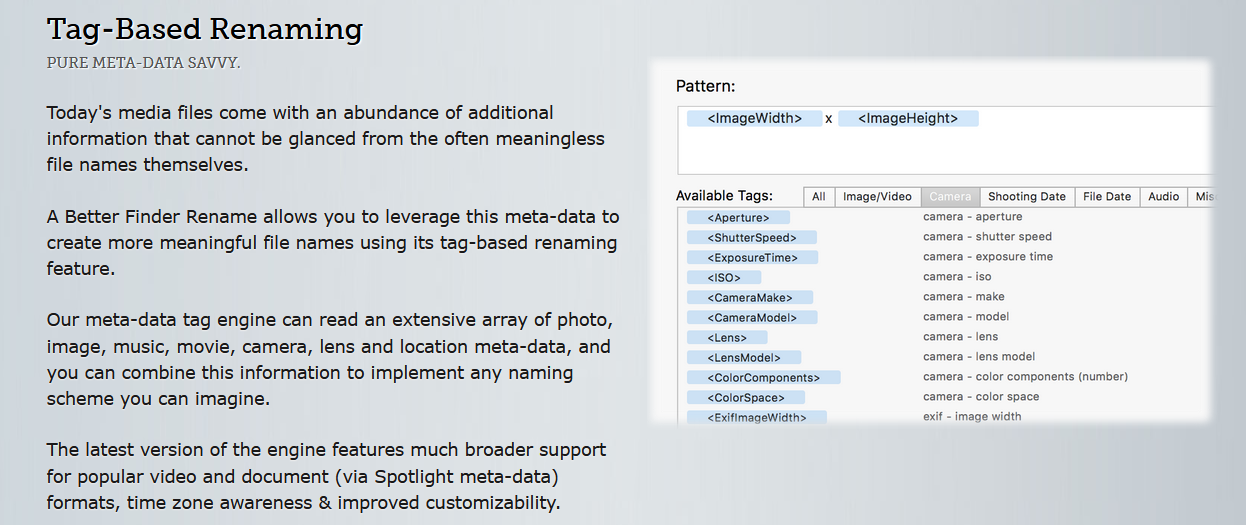This screenshot has width=1246, height=525.
Task: Select the <ImageHeight> token in the pattern
Action: click(908, 118)
